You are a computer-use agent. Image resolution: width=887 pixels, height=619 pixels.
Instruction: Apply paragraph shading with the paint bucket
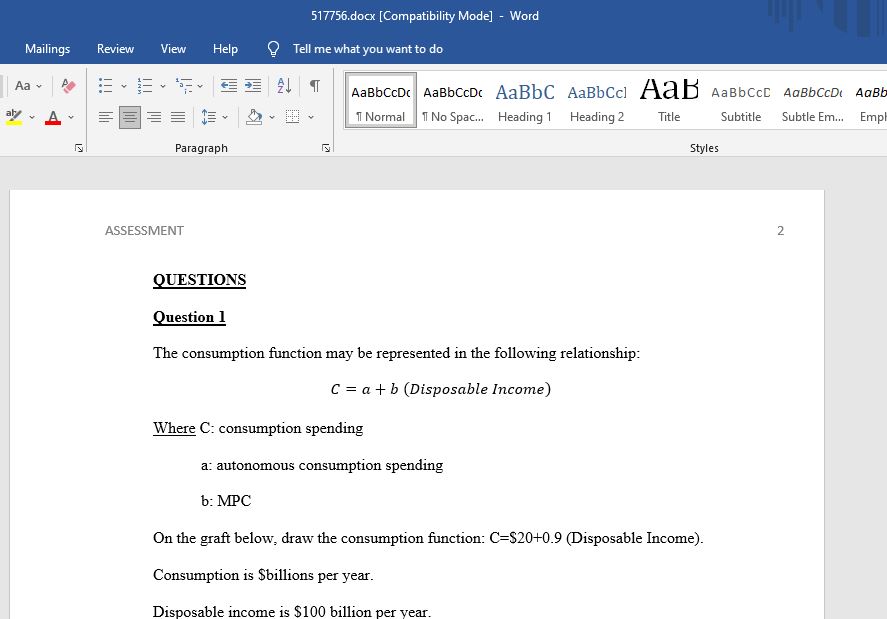tap(255, 117)
